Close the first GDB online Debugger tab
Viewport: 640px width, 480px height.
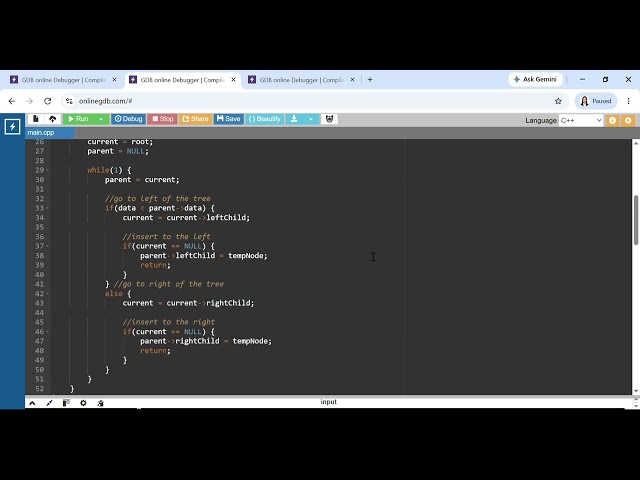click(114, 80)
